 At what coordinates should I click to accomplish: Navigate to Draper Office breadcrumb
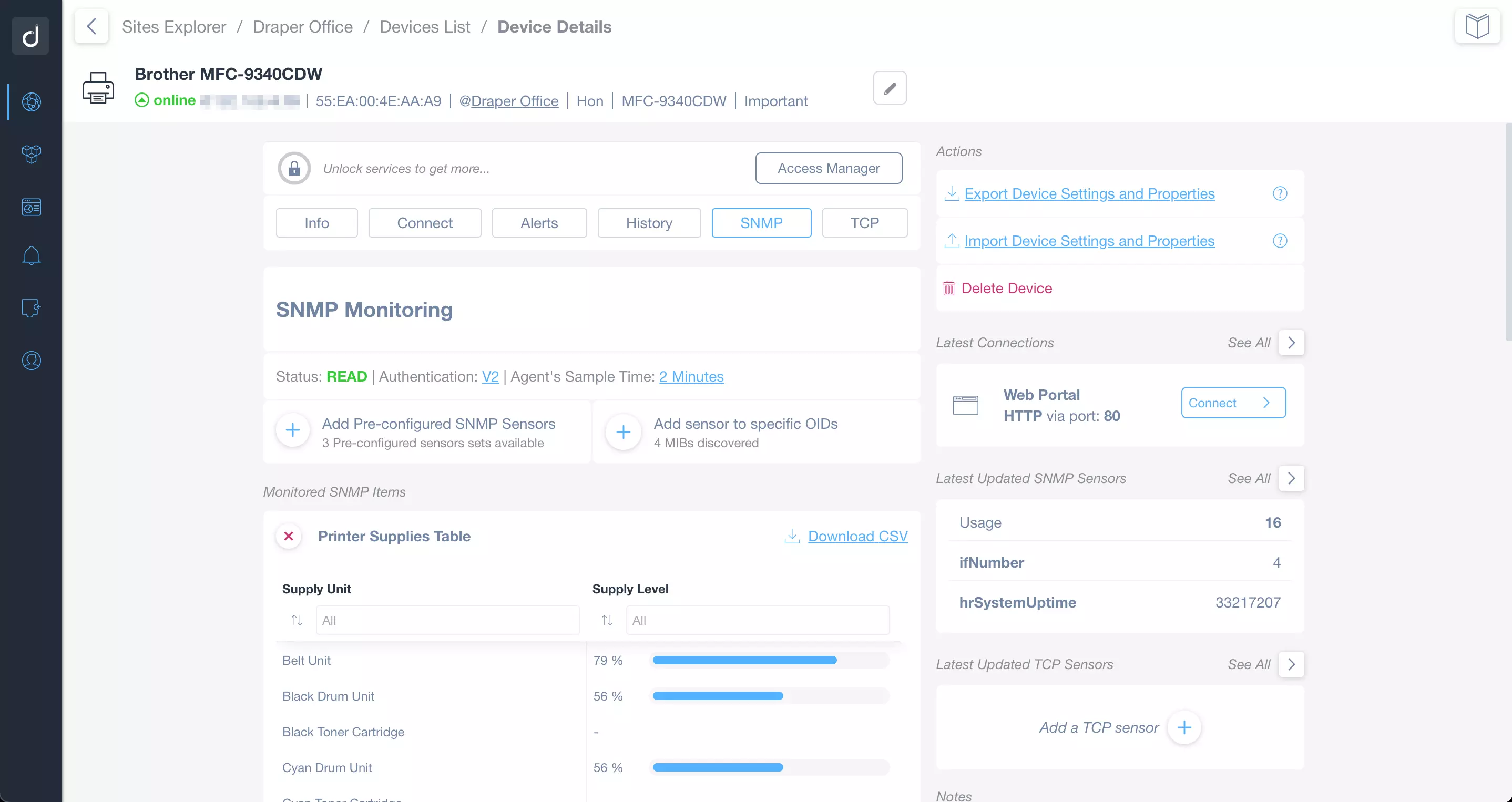pos(303,26)
